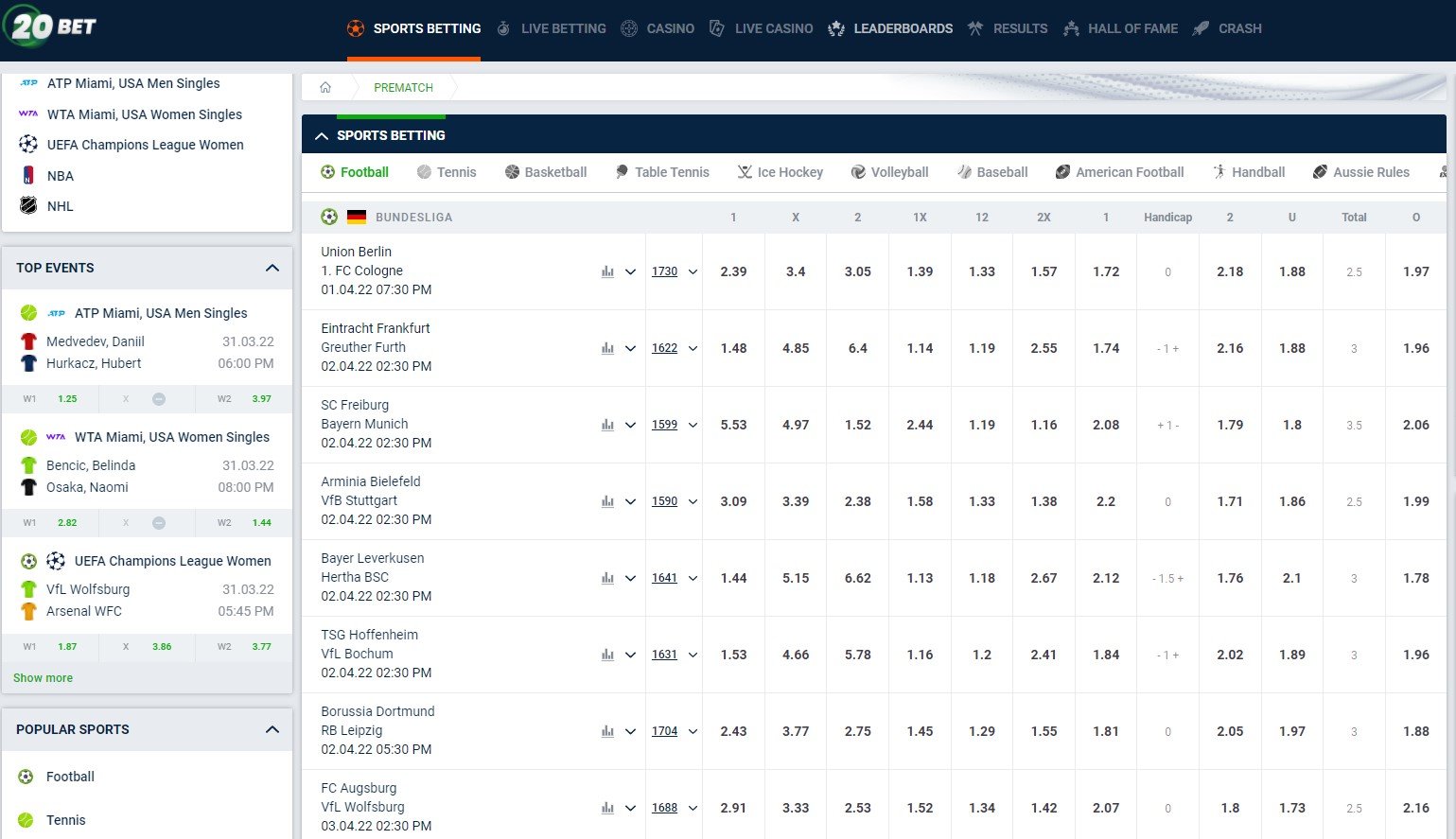Viewport: 1456px width, 839px height.
Task: Select the Volleyball sport tab
Action: pos(890,172)
